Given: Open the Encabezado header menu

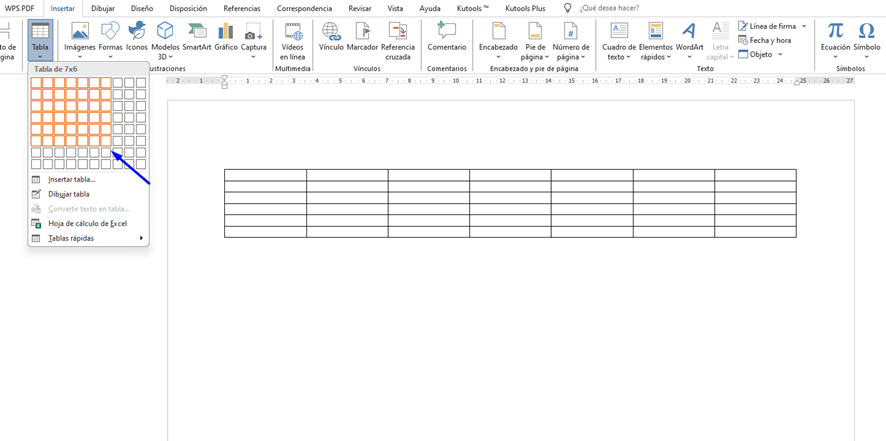Looking at the screenshot, I should [x=498, y=41].
